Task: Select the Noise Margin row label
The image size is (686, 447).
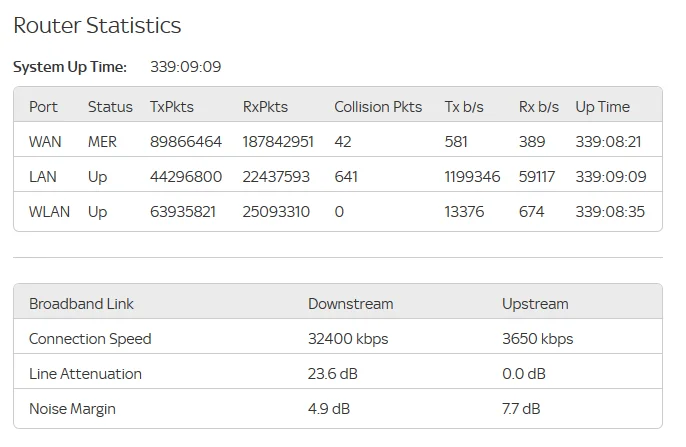Action: point(72,409)
